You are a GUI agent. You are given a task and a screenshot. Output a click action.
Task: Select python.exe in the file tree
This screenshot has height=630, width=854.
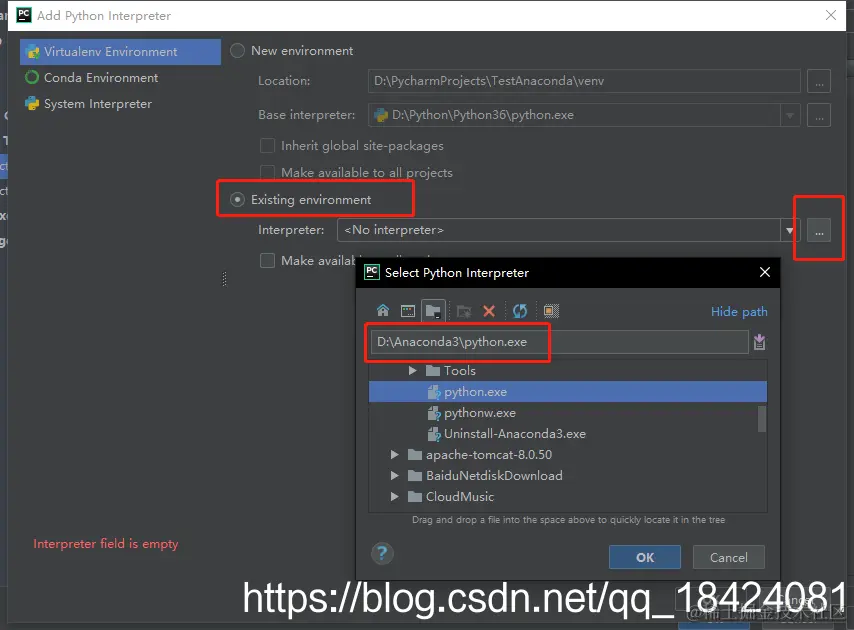(x=568, y=392)
